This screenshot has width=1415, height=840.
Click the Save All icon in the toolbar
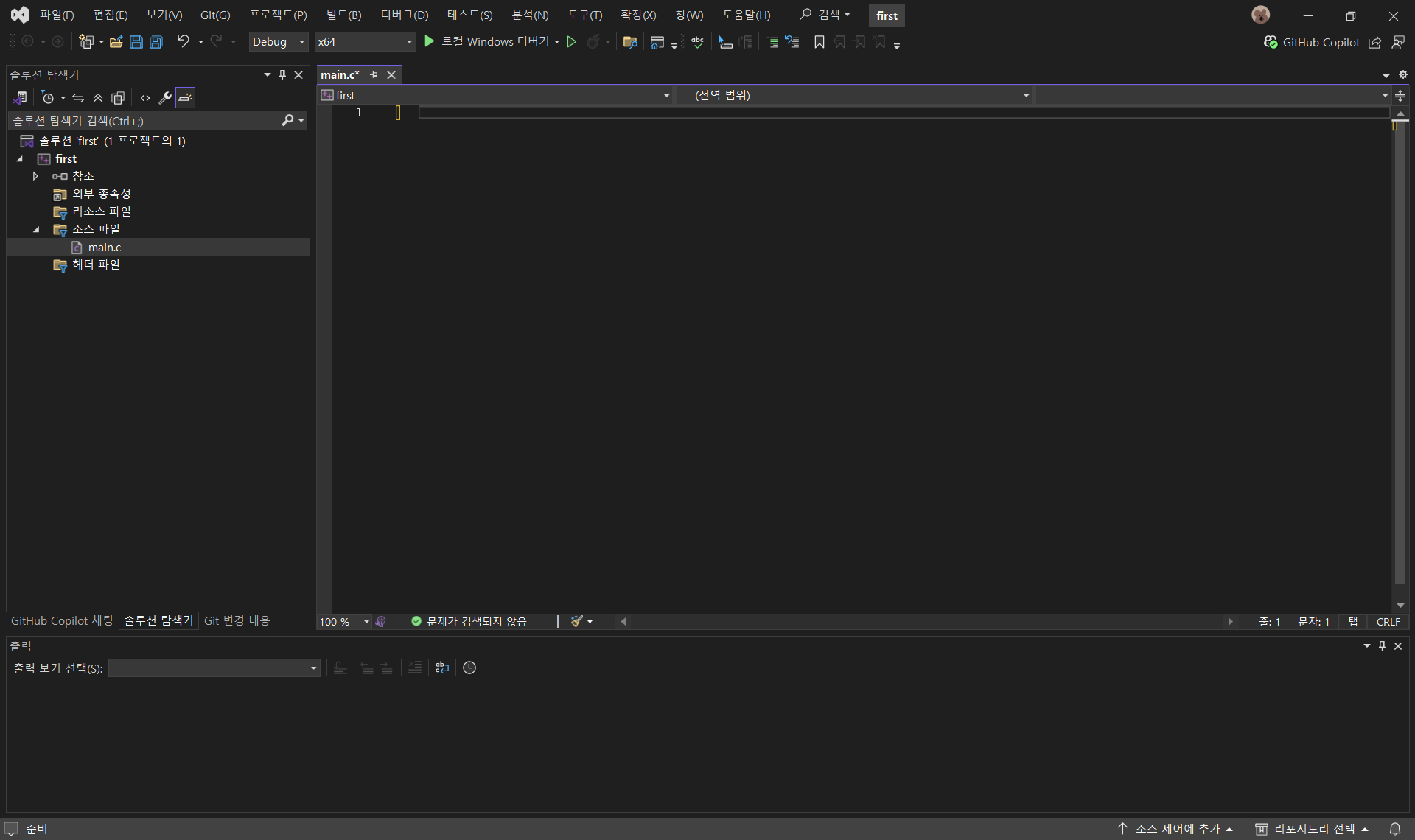tap(156, 42)
